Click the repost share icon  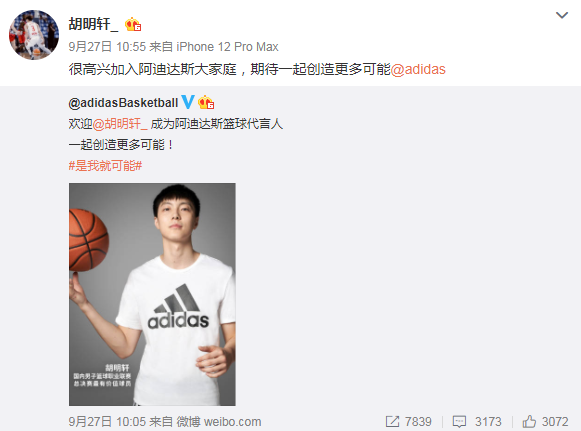pos(392,421)
